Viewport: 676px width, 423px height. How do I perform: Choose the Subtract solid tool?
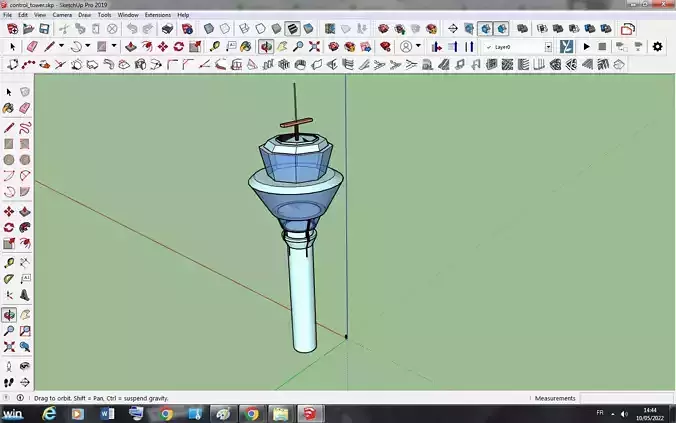pos(574,29)
